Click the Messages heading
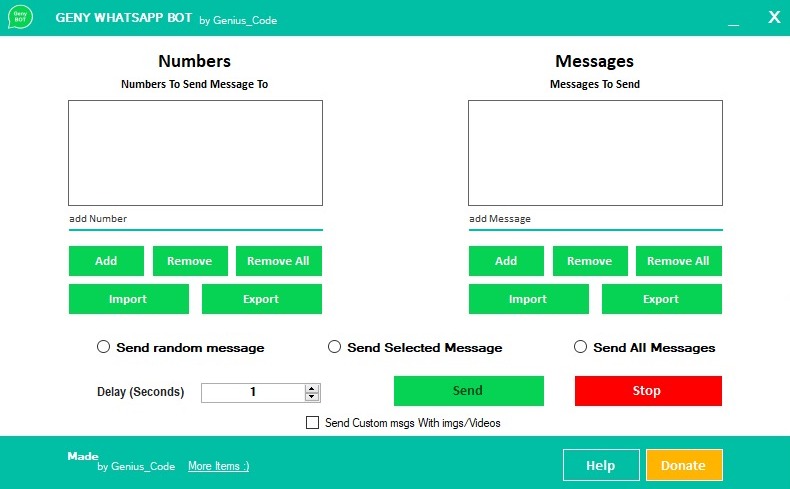The height and width of the screenshot is (489, 790). click(595, 61)
